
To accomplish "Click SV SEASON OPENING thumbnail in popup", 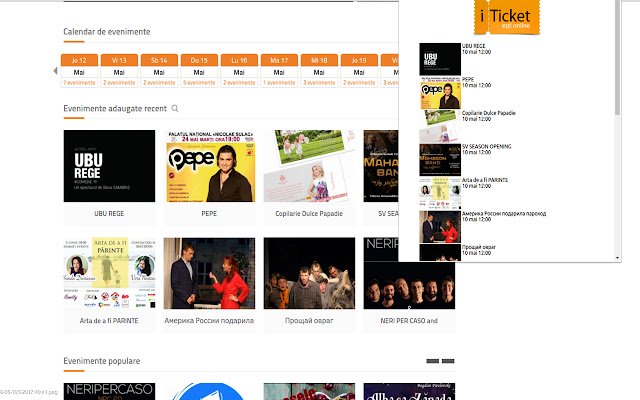I will pyautogui.click(x=440, y=160).
